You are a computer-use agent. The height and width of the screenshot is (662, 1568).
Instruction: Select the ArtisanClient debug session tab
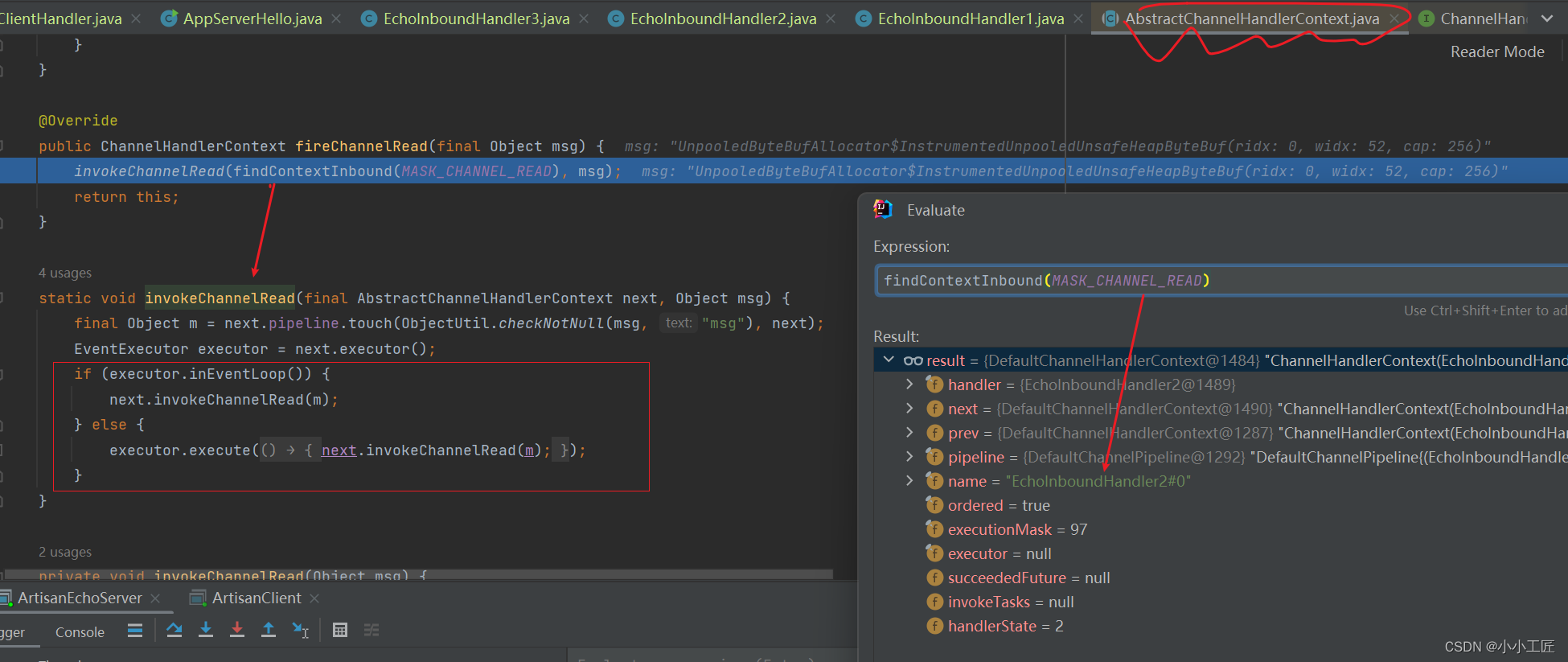point(257,598)
